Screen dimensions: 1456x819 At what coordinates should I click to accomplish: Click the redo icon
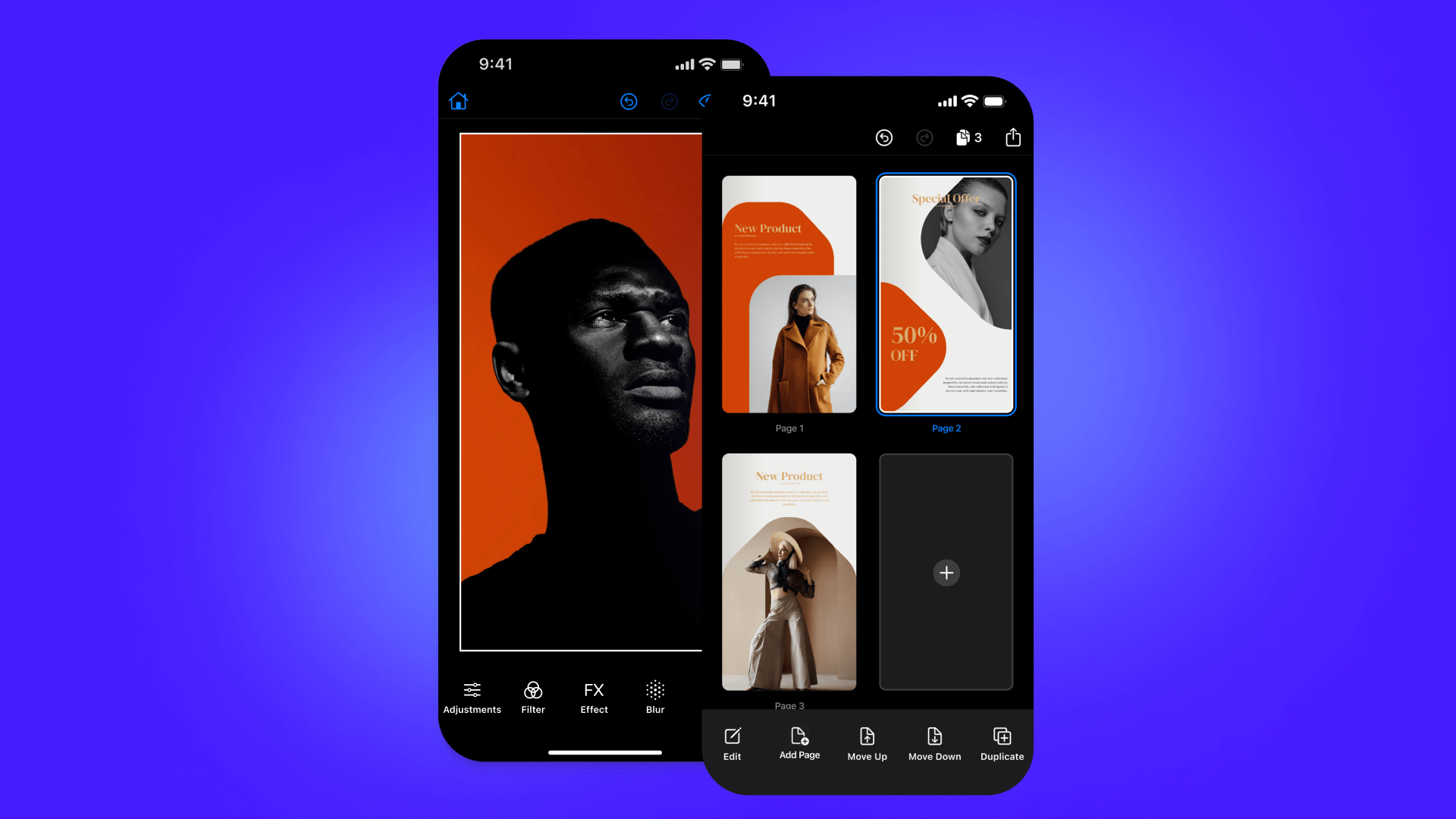pyautogui.click(x=923, y=138)
